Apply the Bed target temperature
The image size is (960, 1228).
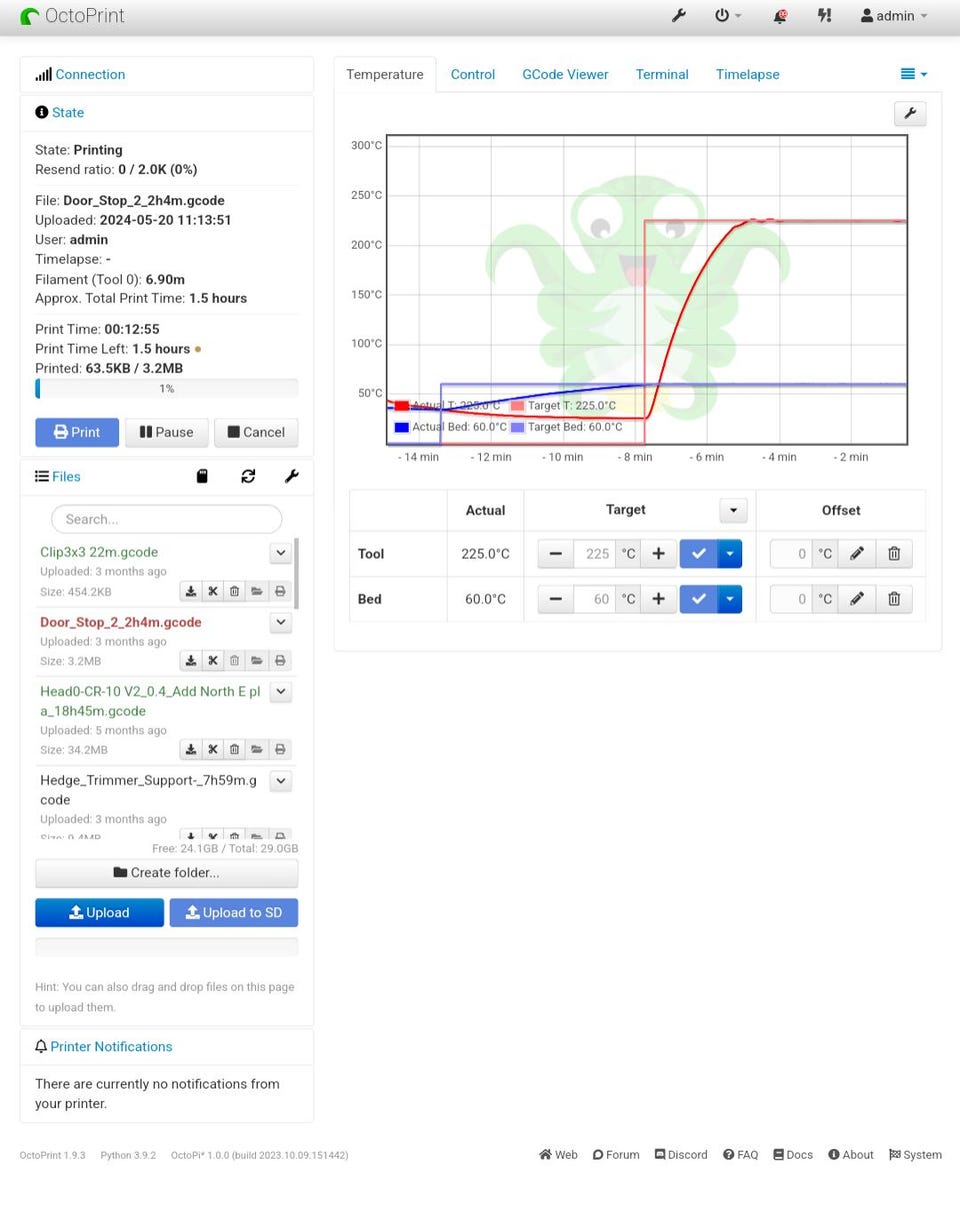pyautogui.click(x=698, y=599)
